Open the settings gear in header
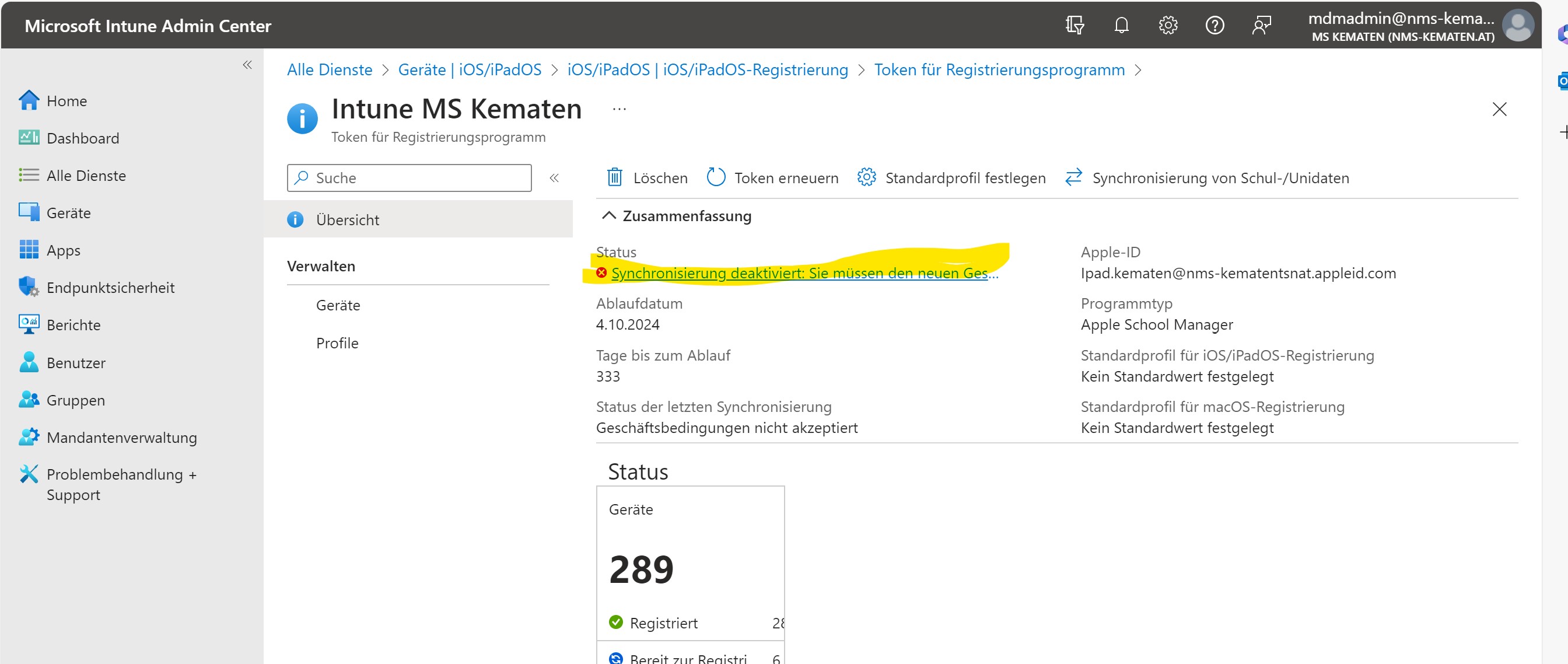The image size is (1568, 664). click(x=1167, y=26)
